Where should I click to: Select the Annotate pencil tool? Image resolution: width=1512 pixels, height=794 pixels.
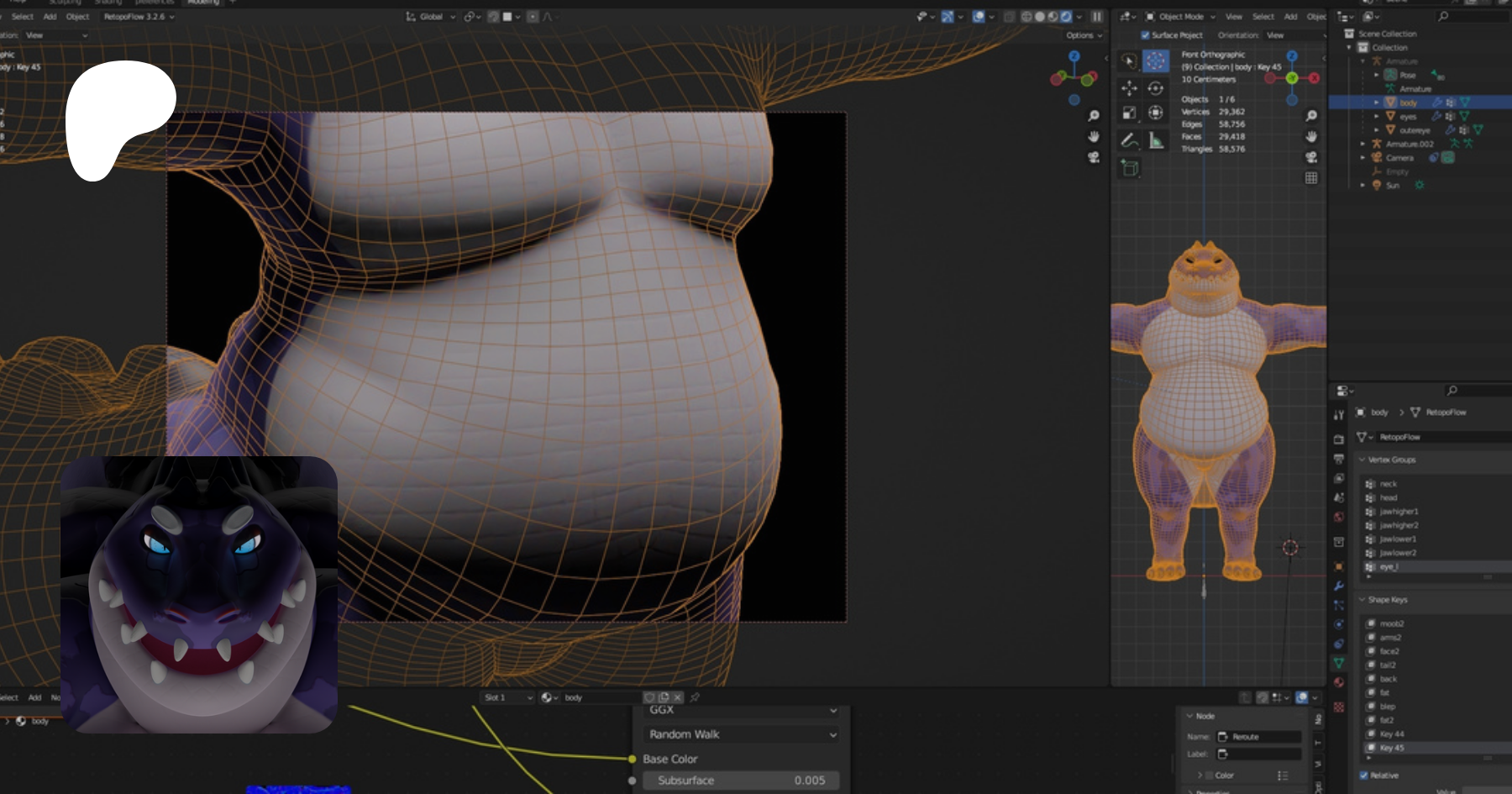point(1129,140)
